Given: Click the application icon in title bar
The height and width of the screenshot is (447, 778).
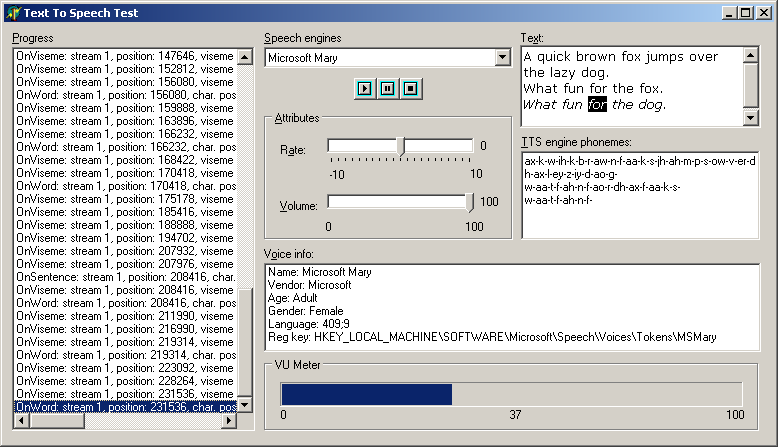Looking at the screenshot, I should click(13, 13).
